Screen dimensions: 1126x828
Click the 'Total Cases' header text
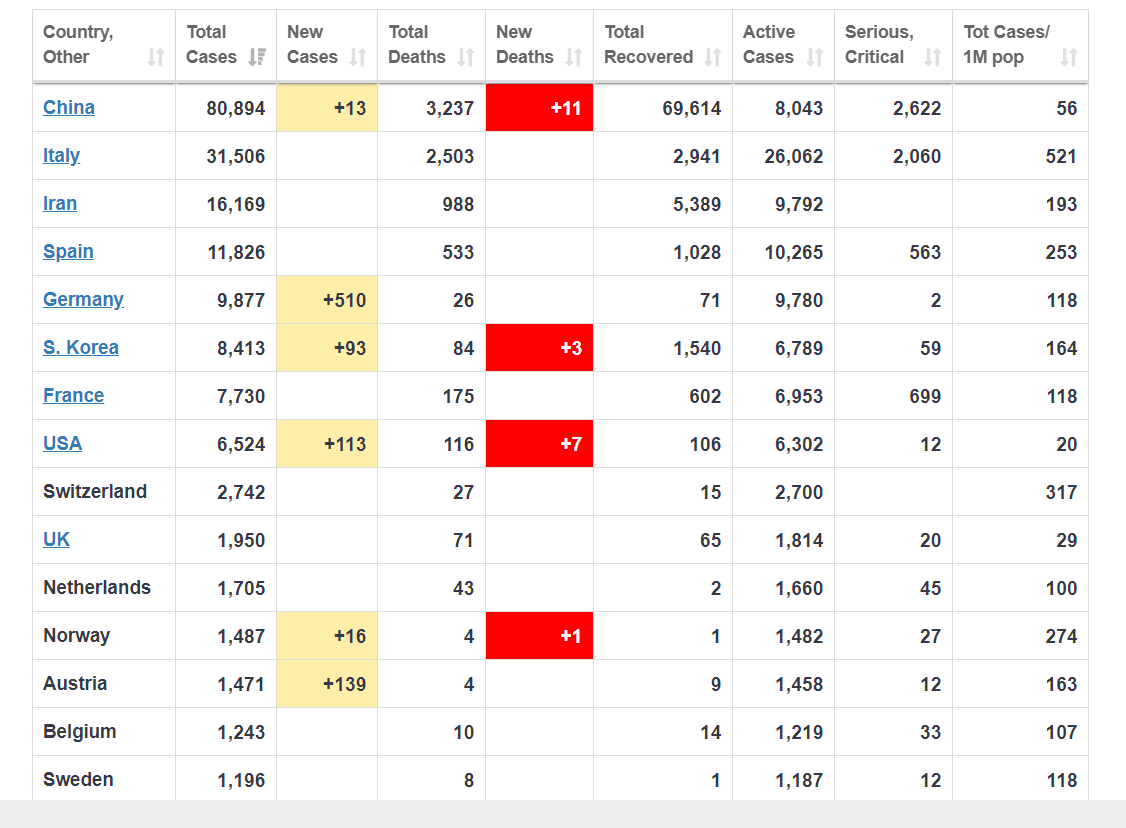(211, 45)
